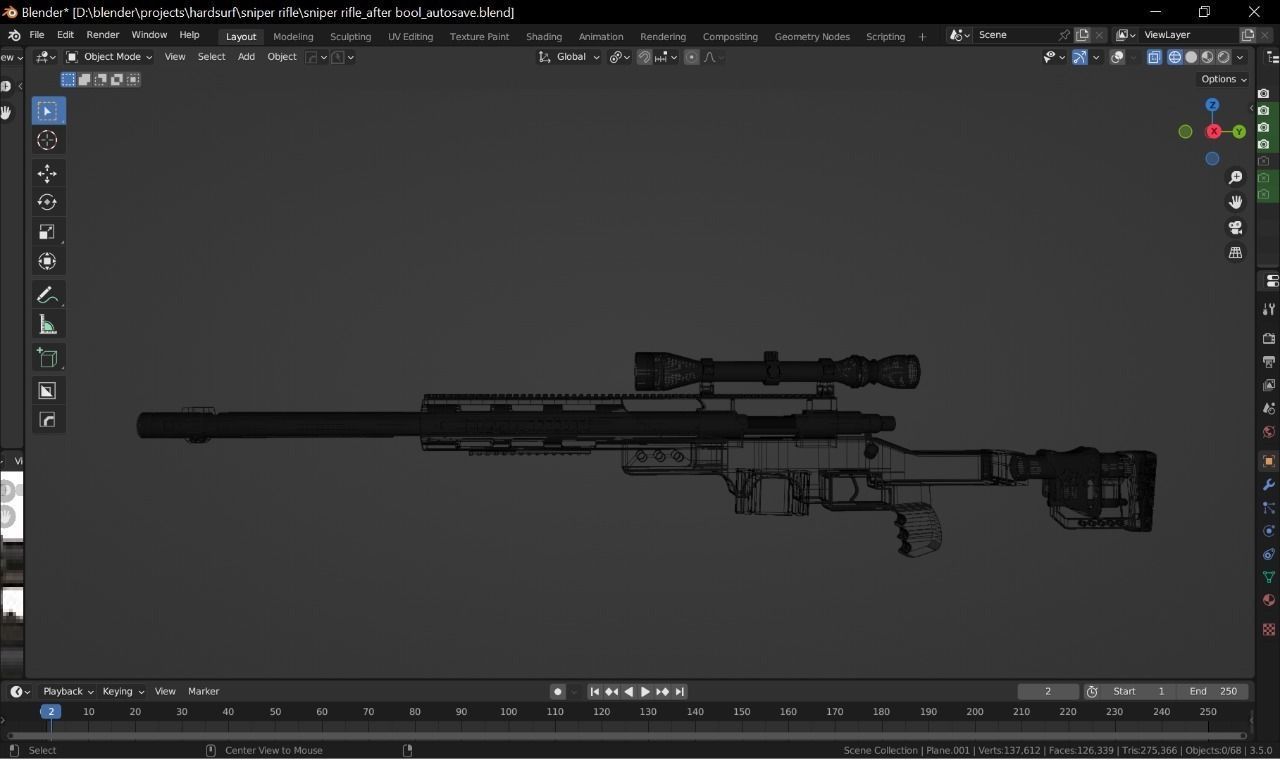The image size is (1280, 760).
Task: Switch to Solid viewport shading
Action: click(x=1191, y=57)
